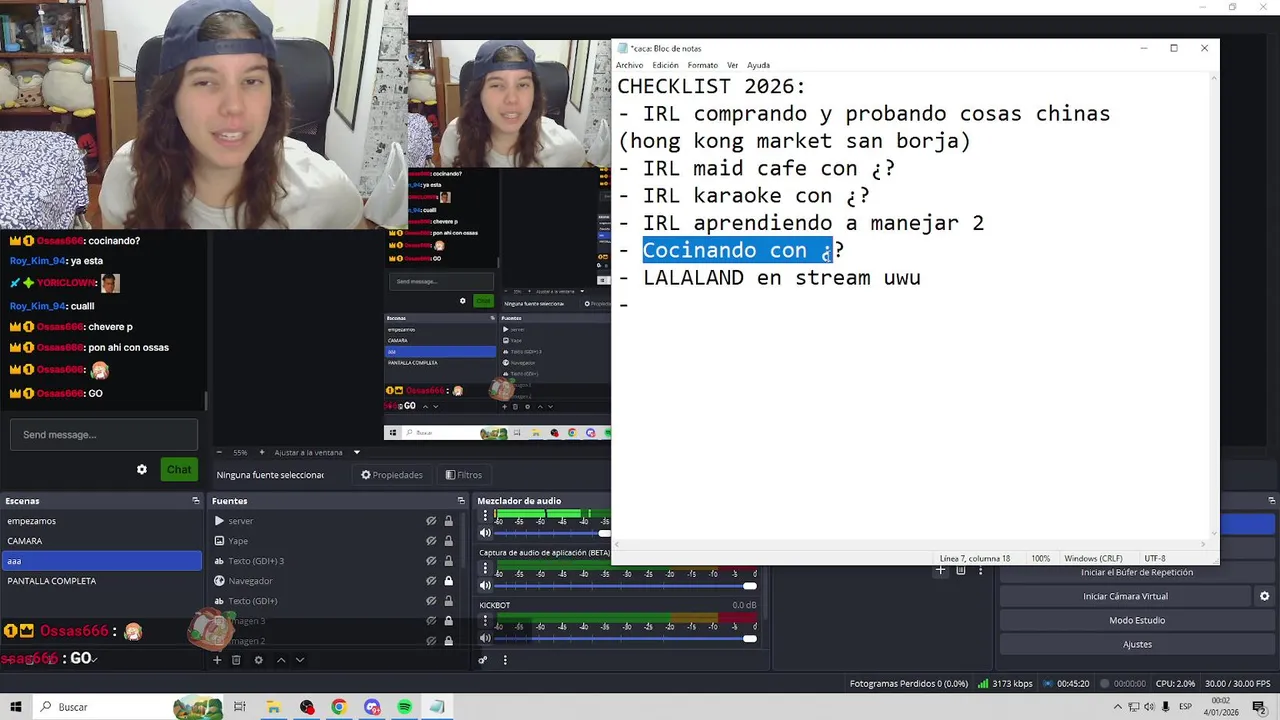Adjust KICKBOT volume slider
1280x720 pixels.
point(749,638)
